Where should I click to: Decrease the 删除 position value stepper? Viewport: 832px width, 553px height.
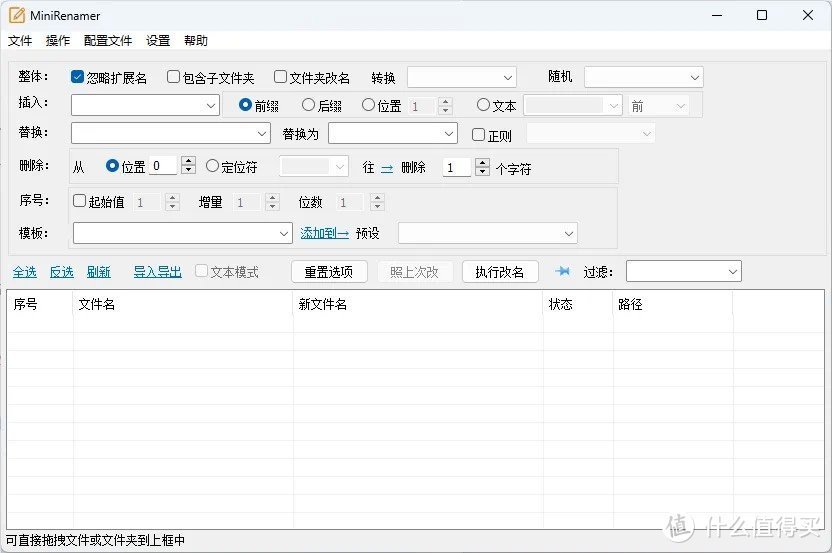(x=188, y=170)
